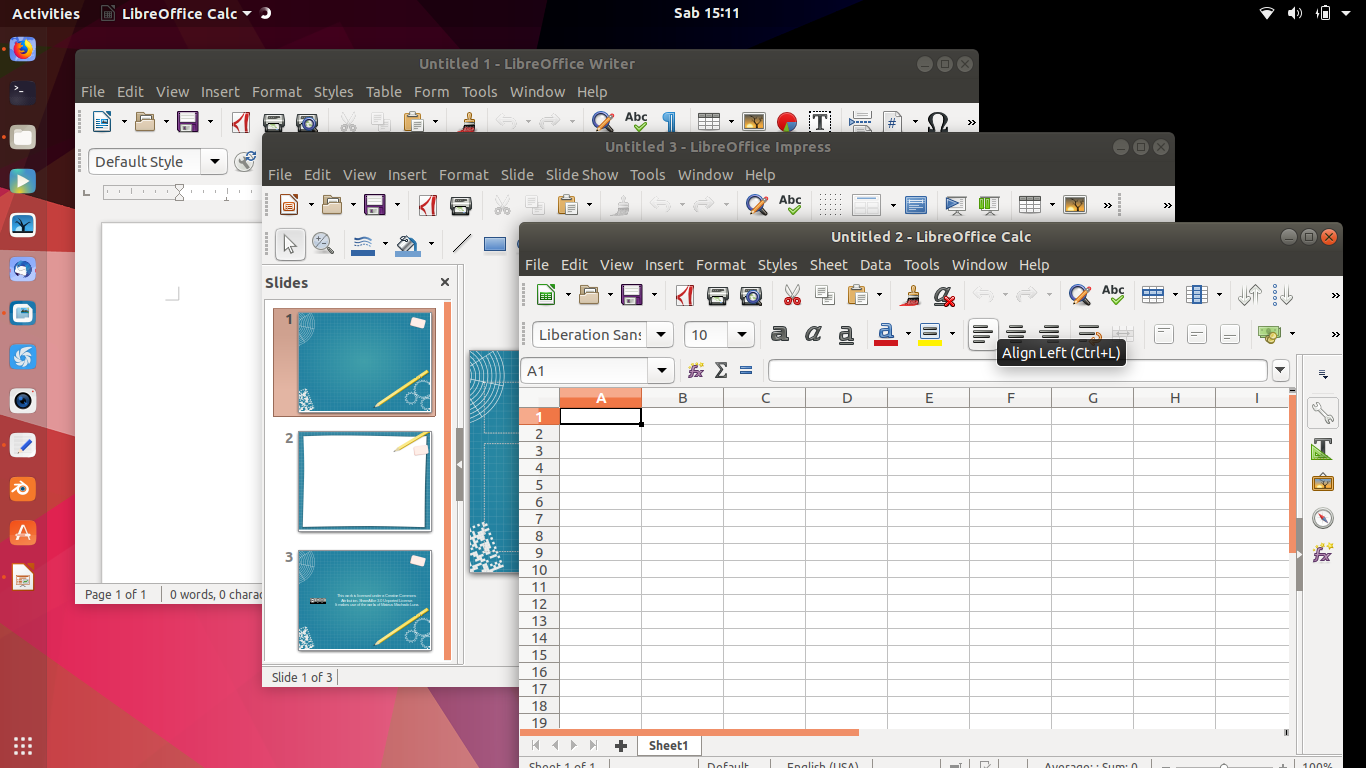Screen dimensions: 1366x768
Task: Toggle Underline in Calc formatting toolbar
Action: coord(846,334)
